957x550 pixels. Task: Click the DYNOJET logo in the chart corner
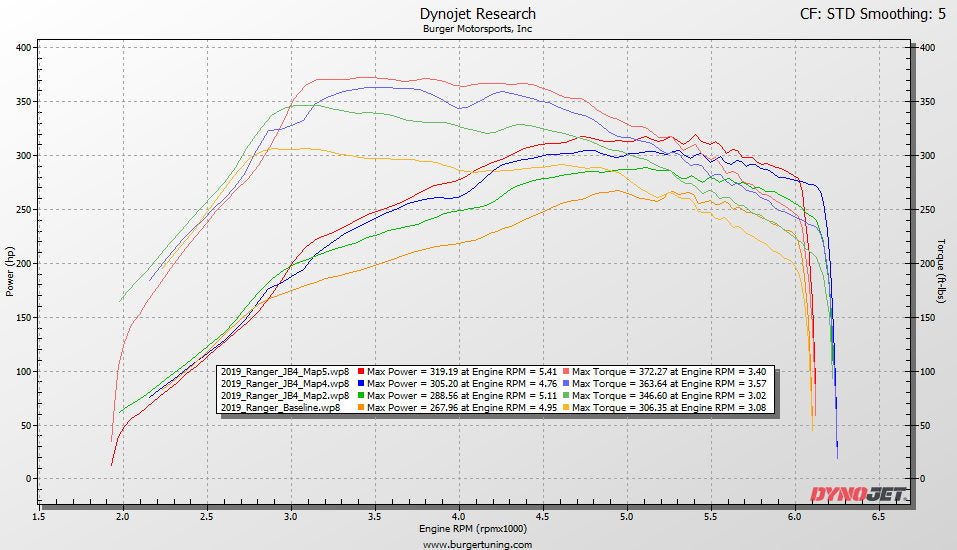point(857,494)
